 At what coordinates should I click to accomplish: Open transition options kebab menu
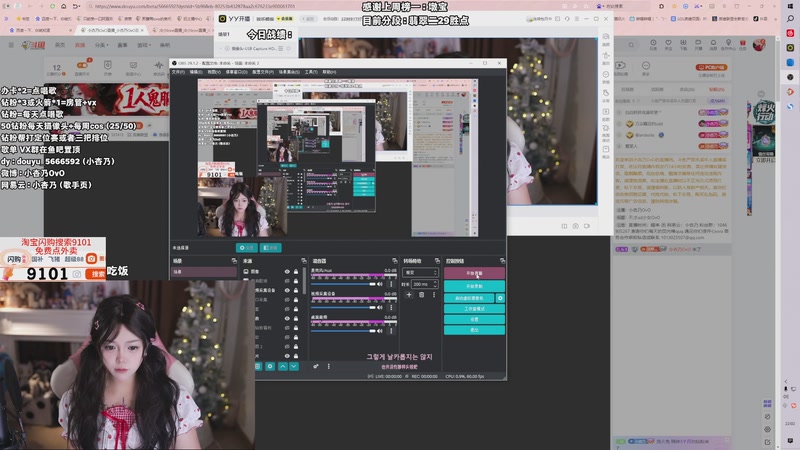click(434, 295)
